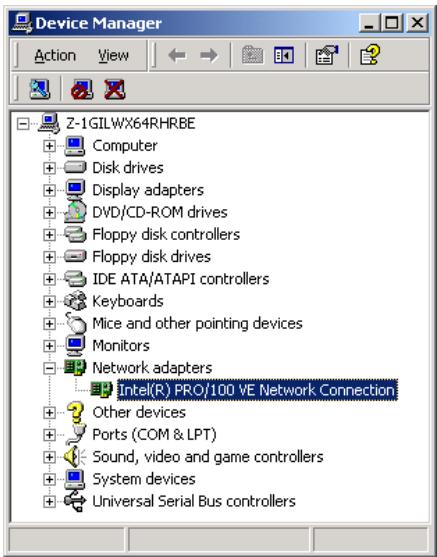Image resolution: width=437 pixels, height=557 pixels.
Task: Expand the DVD/CD-ROM drives category
Action: point(49,212)
